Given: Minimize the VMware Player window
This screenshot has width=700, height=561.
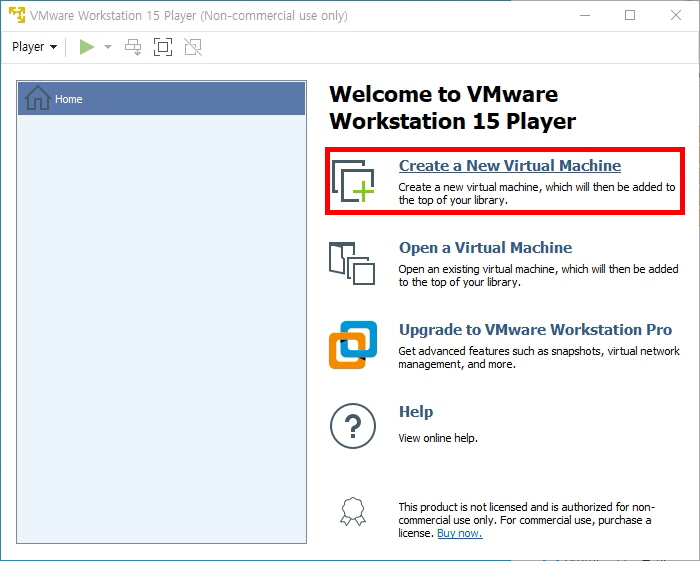Looking at the screenshot, I should click(x=585, y=16).
